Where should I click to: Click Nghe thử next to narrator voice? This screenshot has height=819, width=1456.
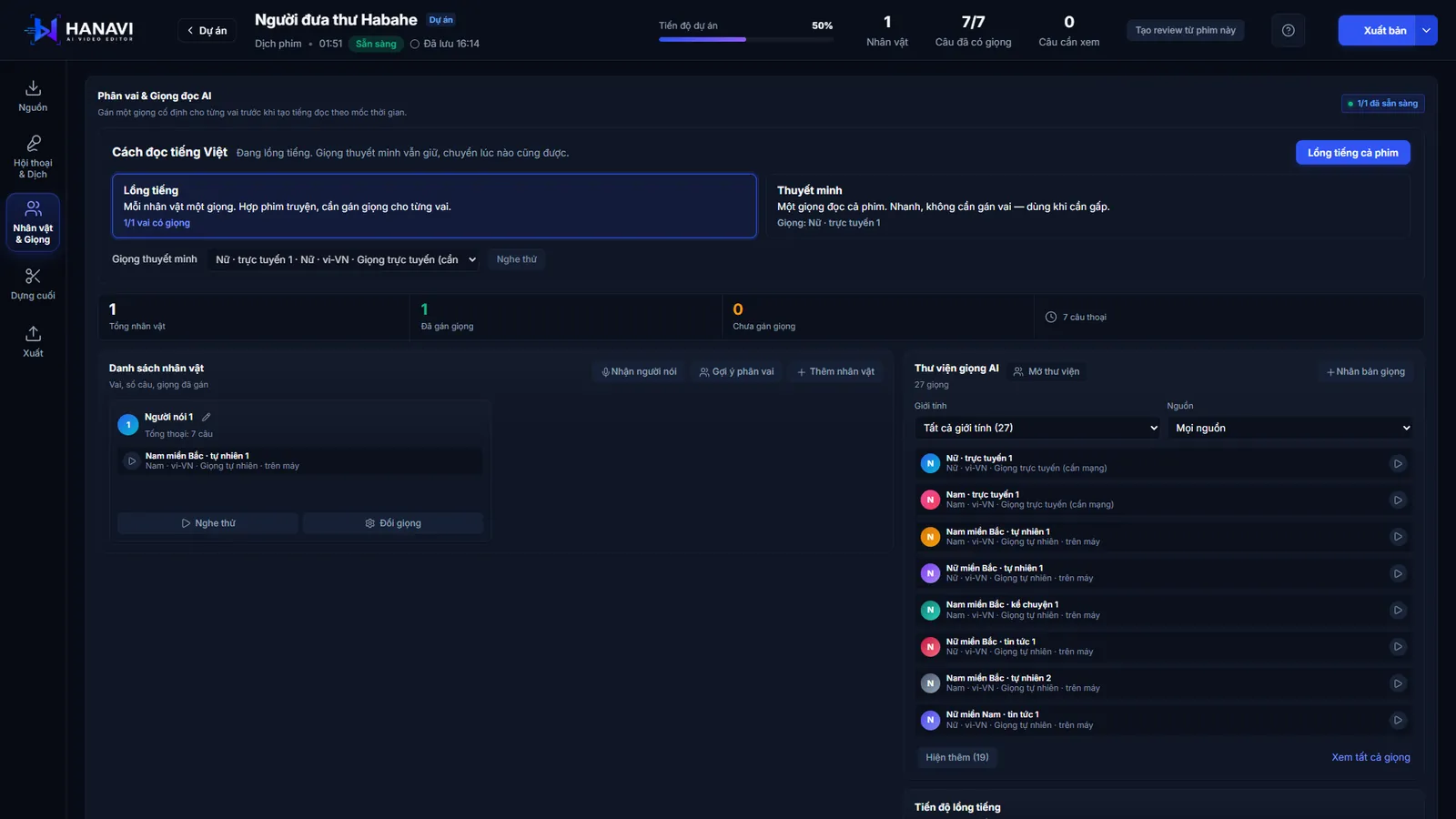coord(516,259)
